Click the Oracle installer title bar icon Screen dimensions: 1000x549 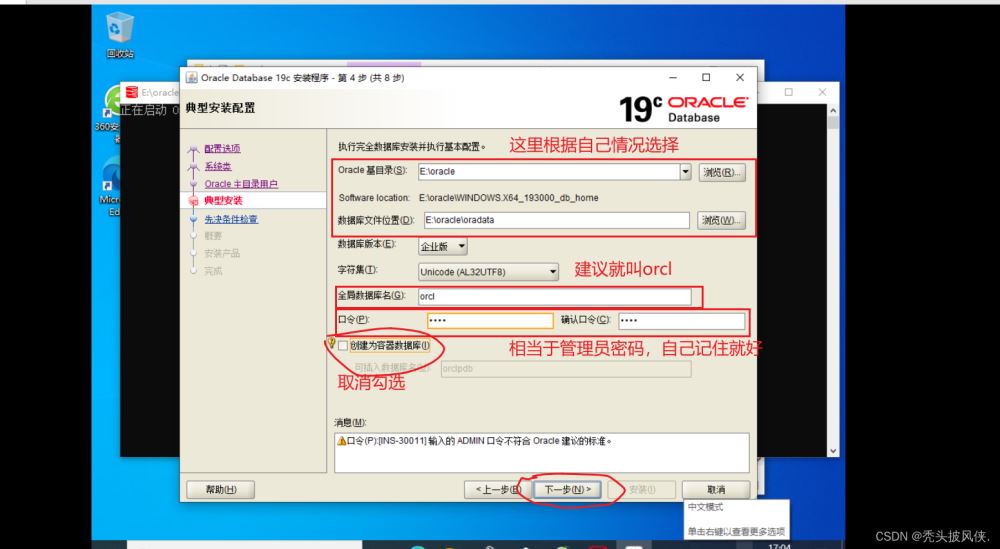click(x=191, y=78)
